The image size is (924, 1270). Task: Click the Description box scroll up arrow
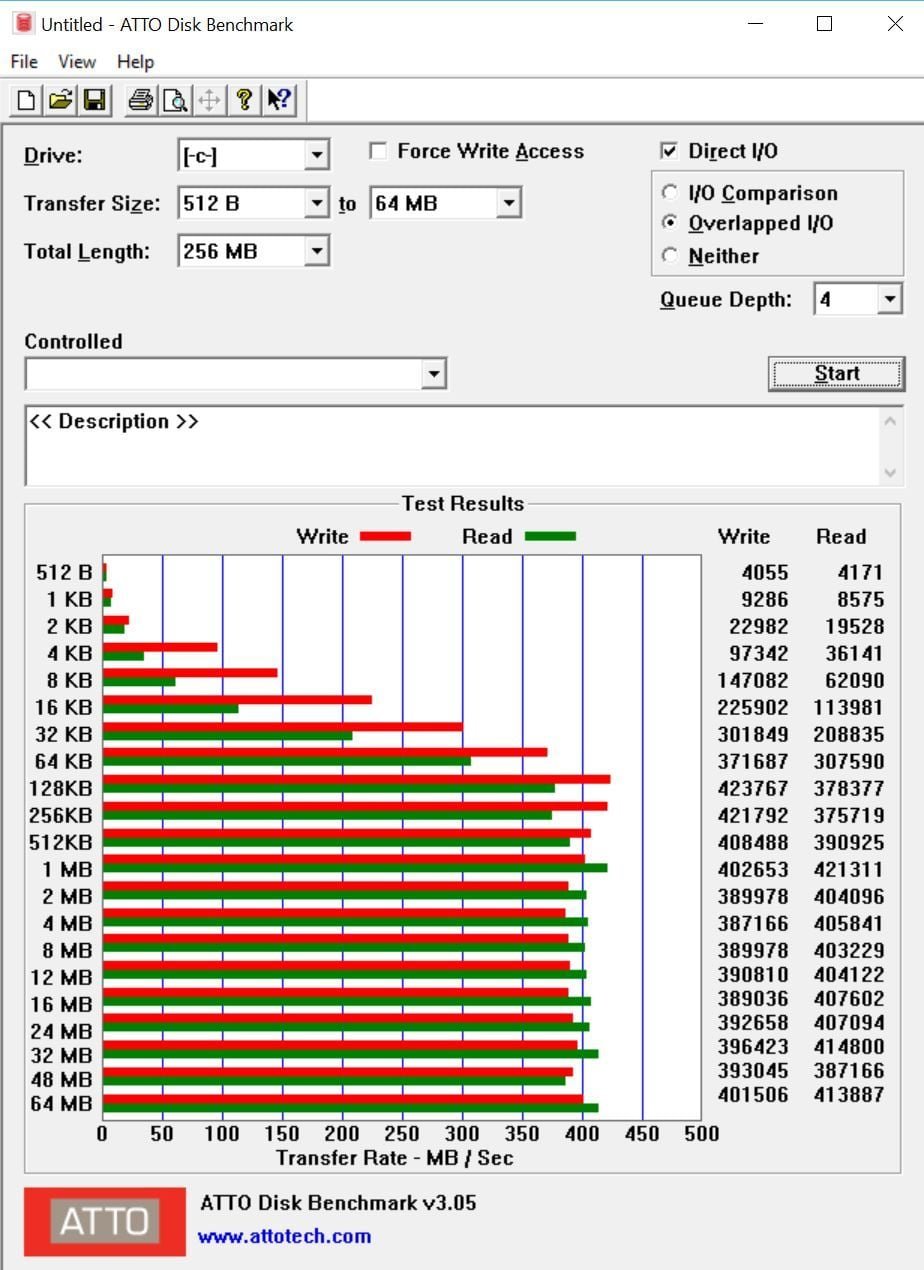pos(890,421)
